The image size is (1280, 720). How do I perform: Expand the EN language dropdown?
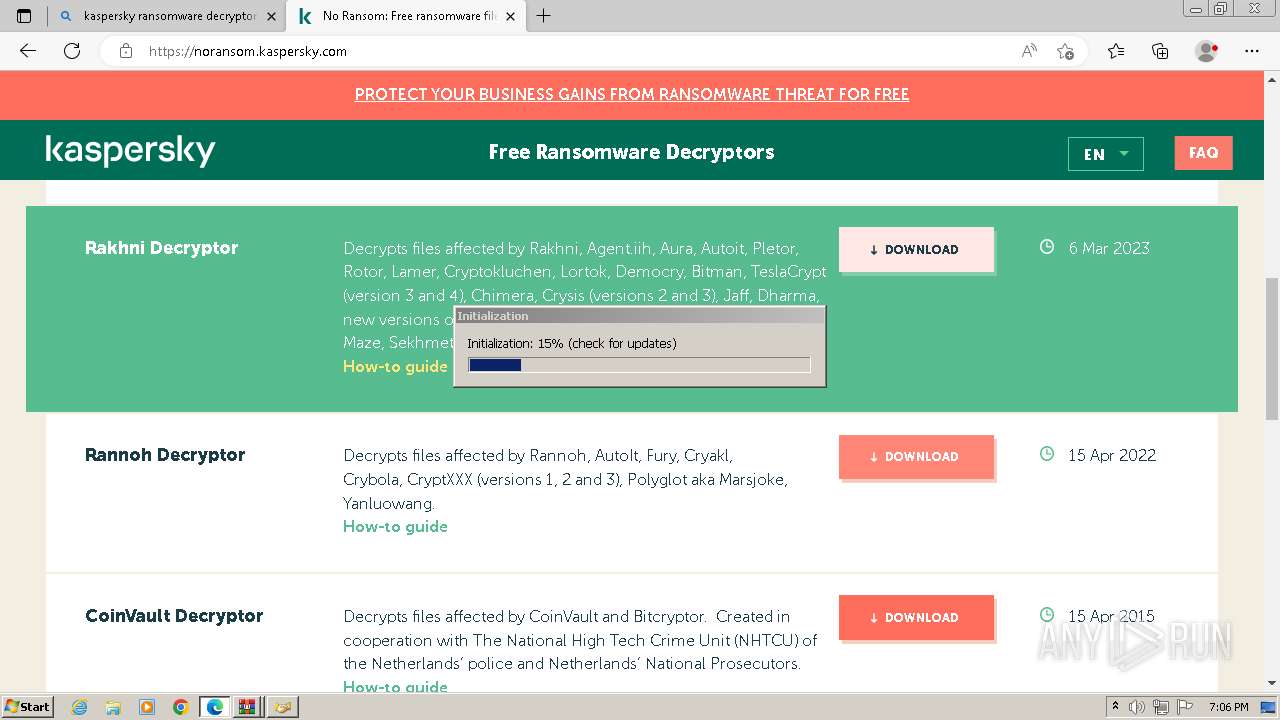click(x=1105, y=154)
